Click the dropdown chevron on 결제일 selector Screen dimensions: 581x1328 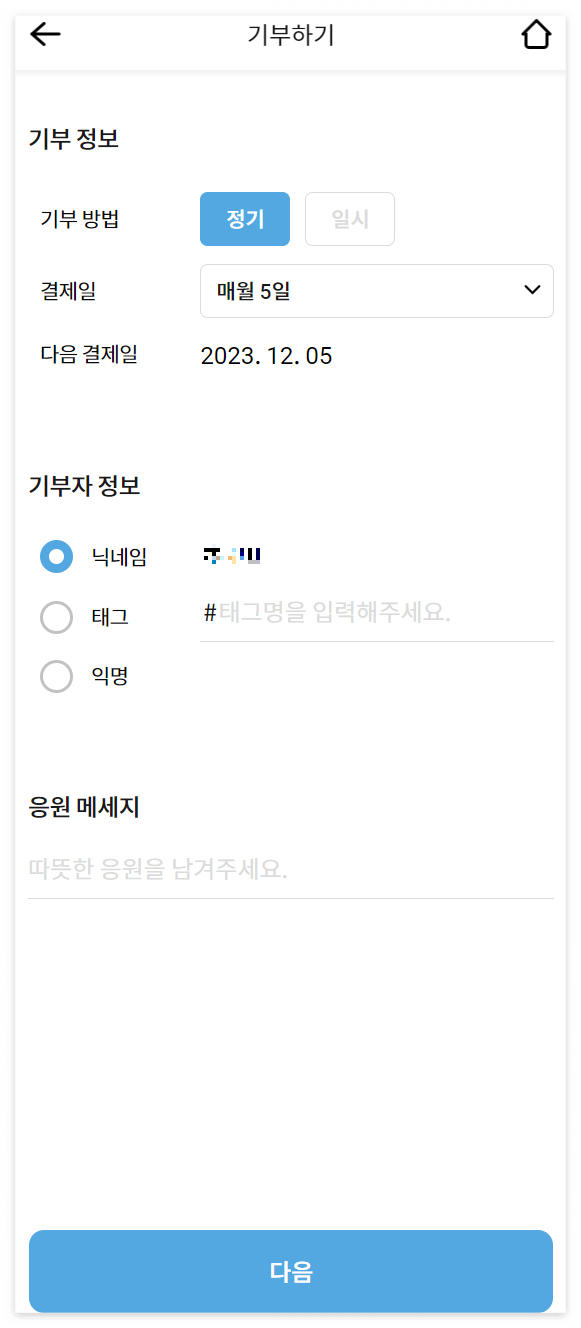pyautogui.click(x=533, y=290)
